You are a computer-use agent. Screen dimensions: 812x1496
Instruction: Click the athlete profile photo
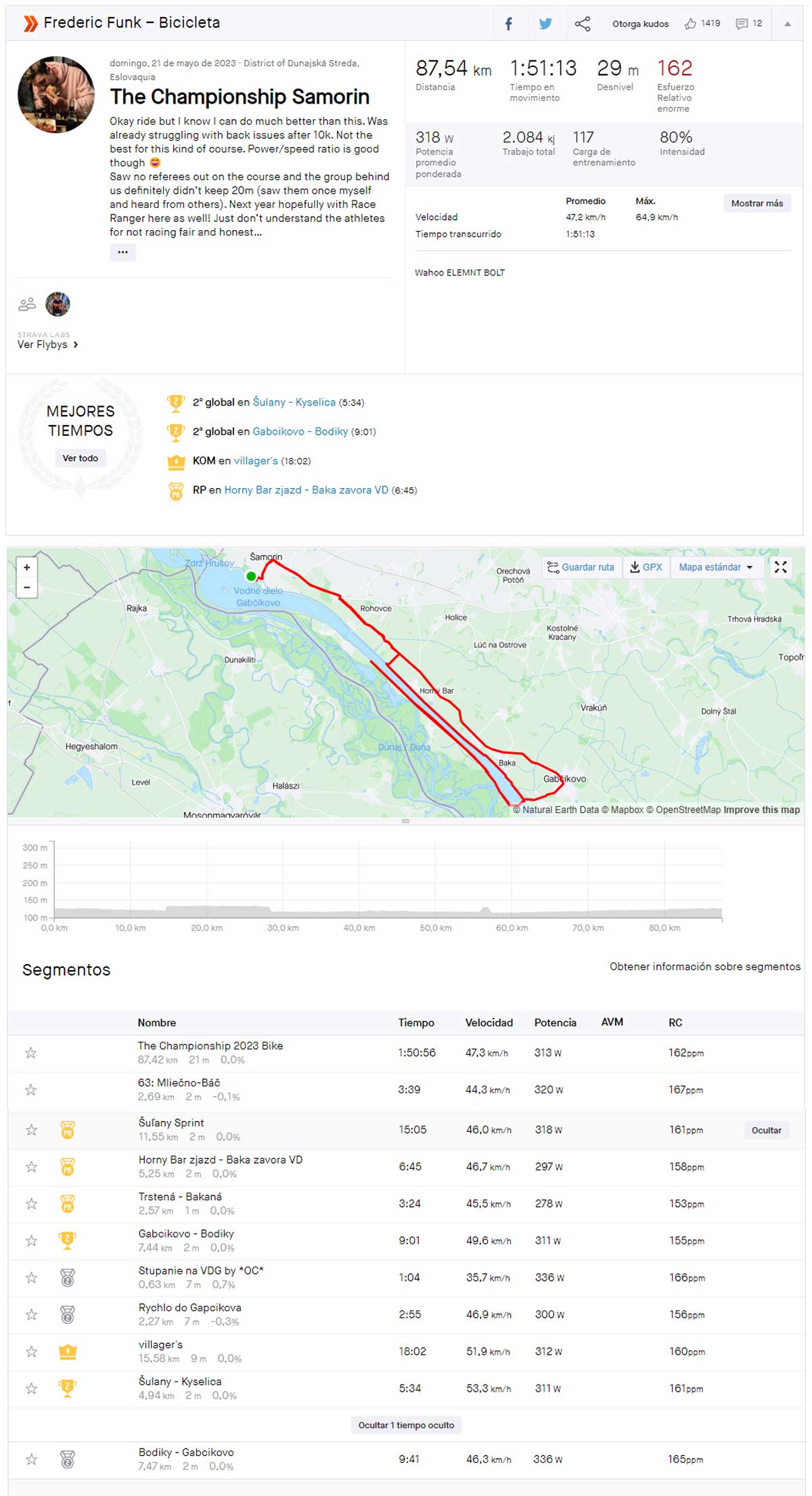(x=56, y=95)
